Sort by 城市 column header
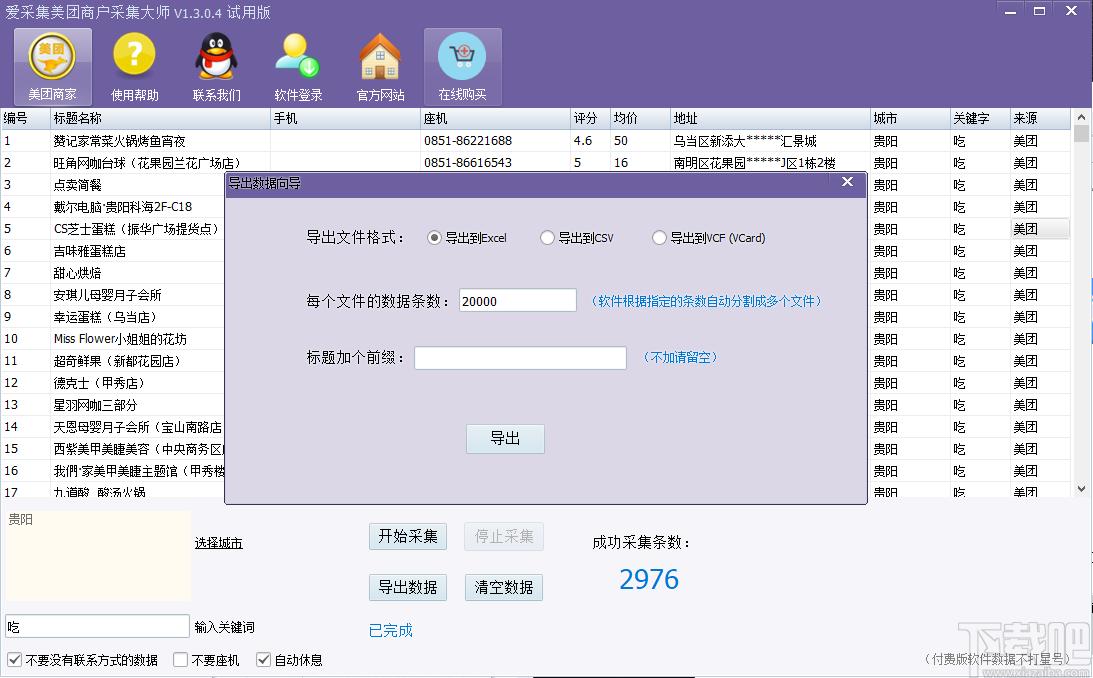Screen dimensions: 1093x678 (x=910, y=118)
